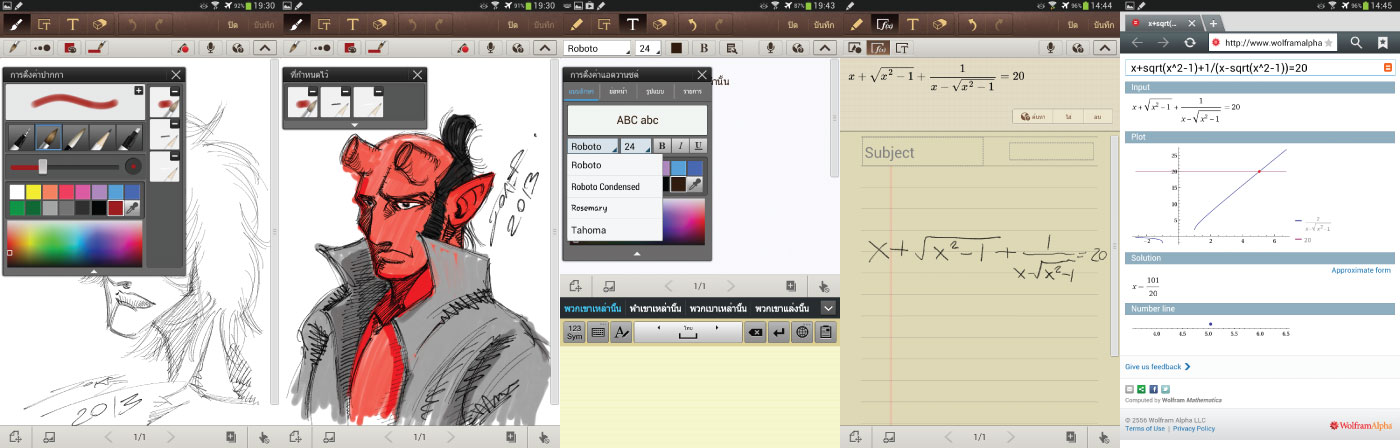Image resolution: width=1400 pixels, height=448 pixels.
Task: Collapse the text settings panel bottom arrow
Action: (x=638, y=254)
